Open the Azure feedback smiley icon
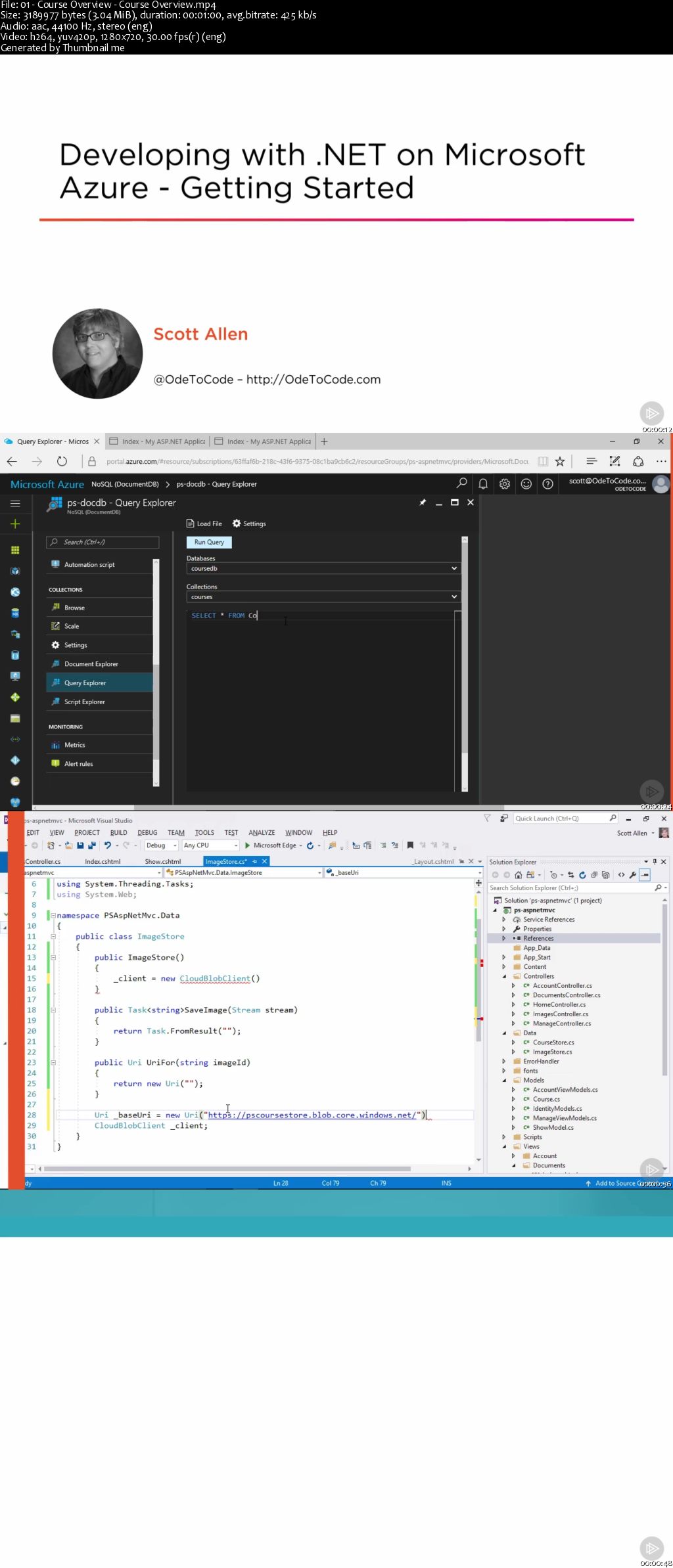The width and height of the screenshot is (673, 1568). point(526,483)
